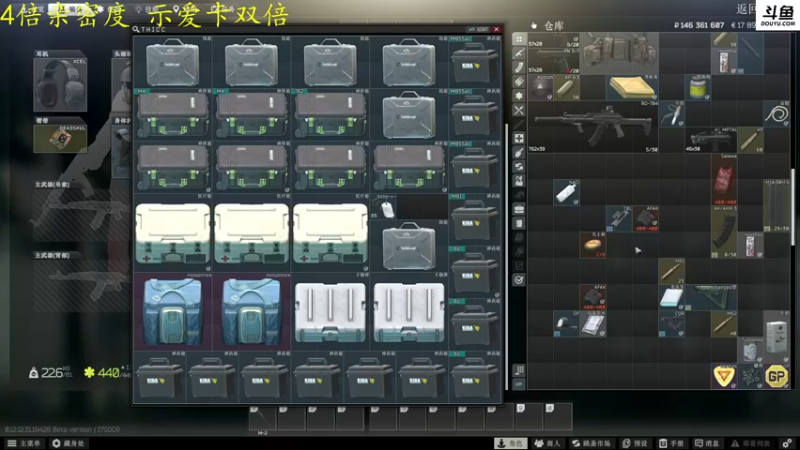
Task: Switch to the Character tab in bottom bar
Action: coord(510,443)
